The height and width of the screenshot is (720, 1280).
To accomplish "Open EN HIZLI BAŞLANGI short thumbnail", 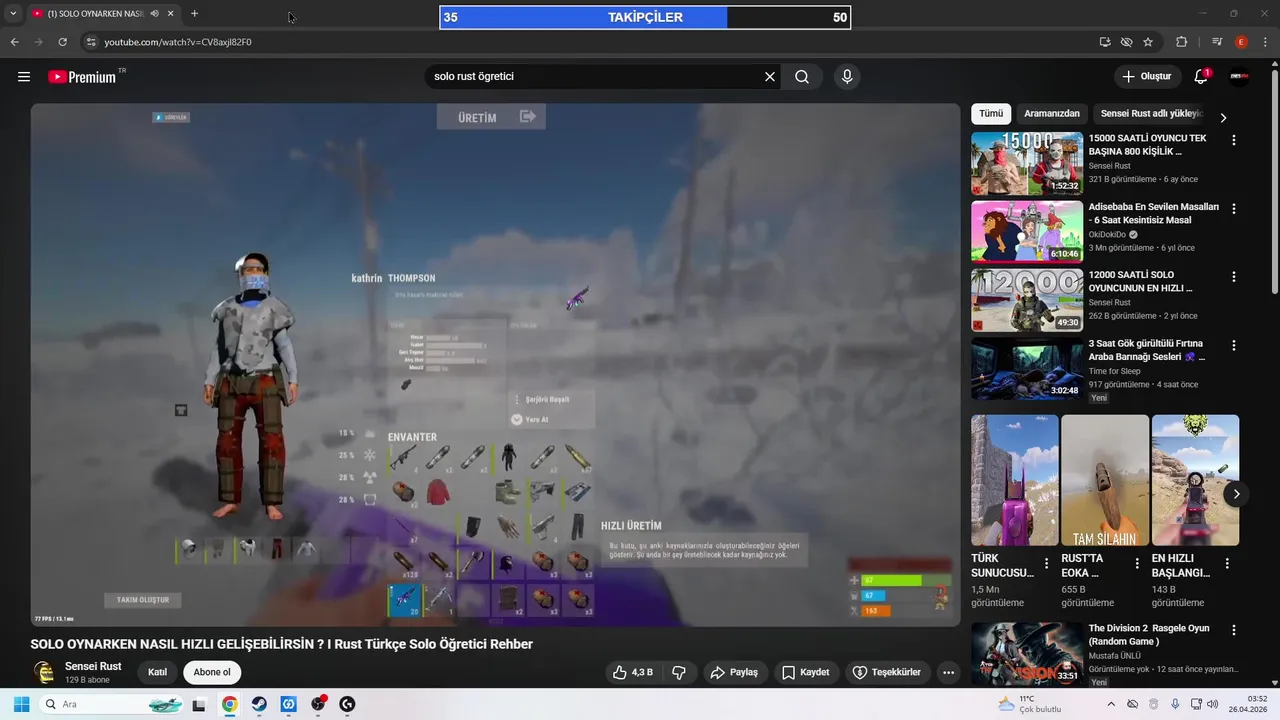I will [1195, 480].
